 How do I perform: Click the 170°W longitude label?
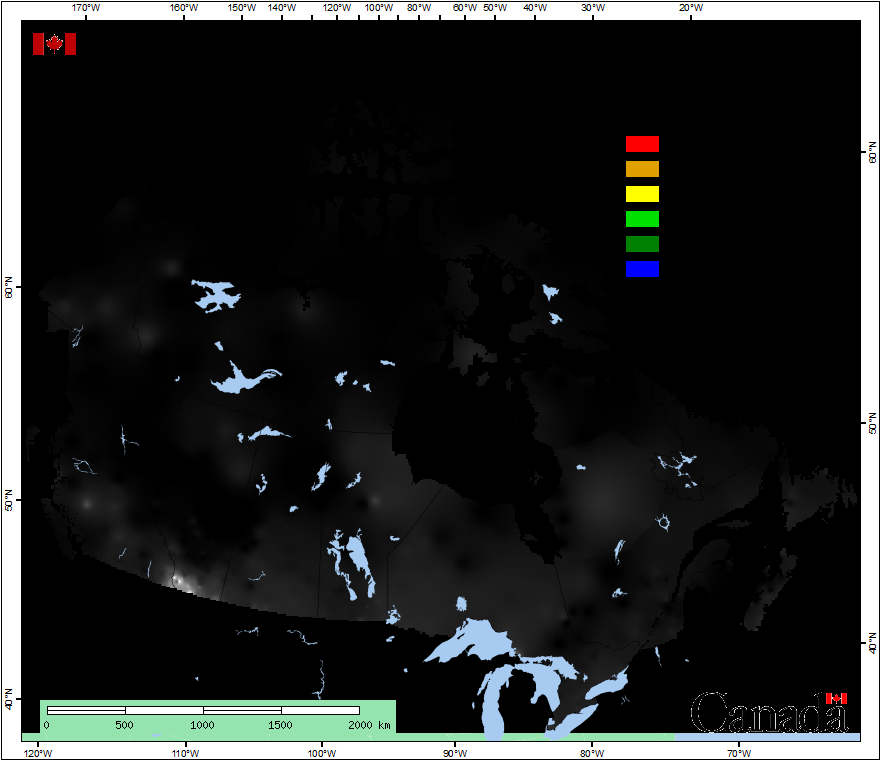(x=87, y=8)
